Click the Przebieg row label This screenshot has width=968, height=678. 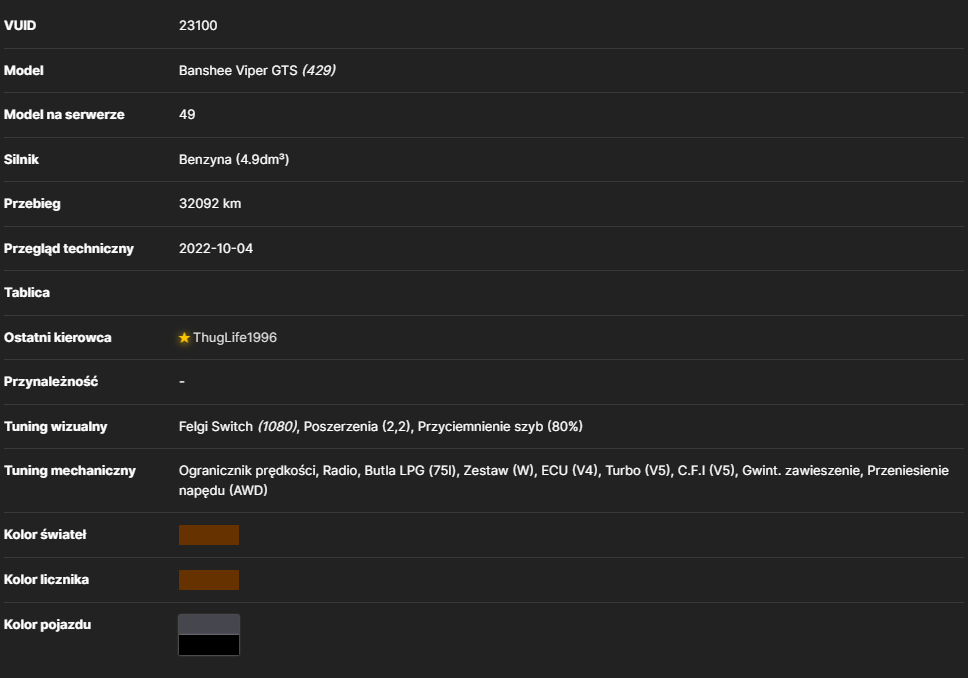tap(32, 204)
